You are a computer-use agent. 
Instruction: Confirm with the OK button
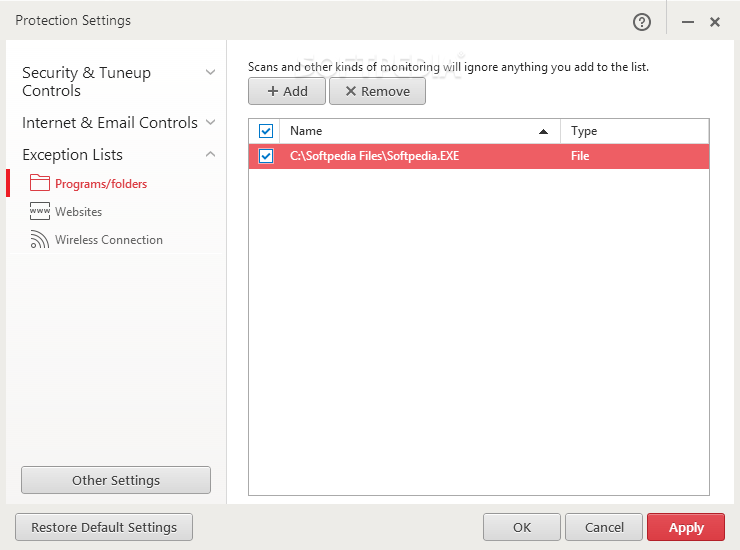pos(521,527)
